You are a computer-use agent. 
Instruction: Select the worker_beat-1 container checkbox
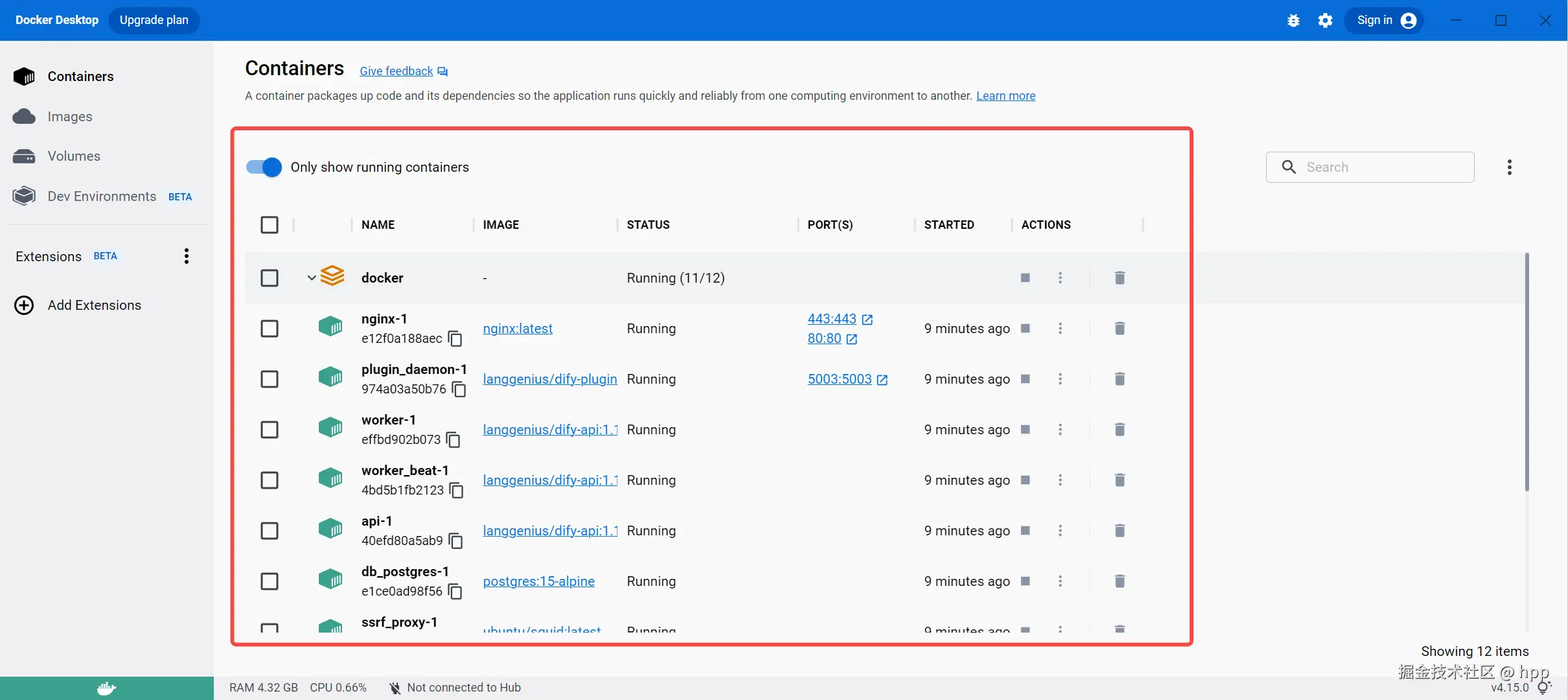[270, 480]
